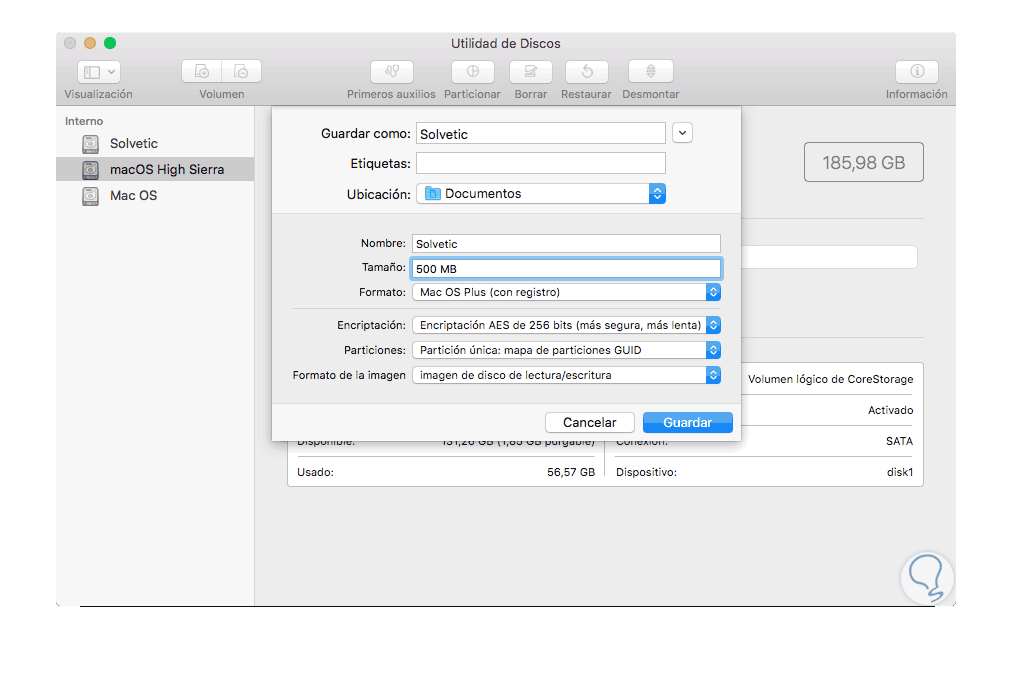The width and height of the screenshot is (1012, 686).
Task: Click the add volume icon
Action: (201, 71)
